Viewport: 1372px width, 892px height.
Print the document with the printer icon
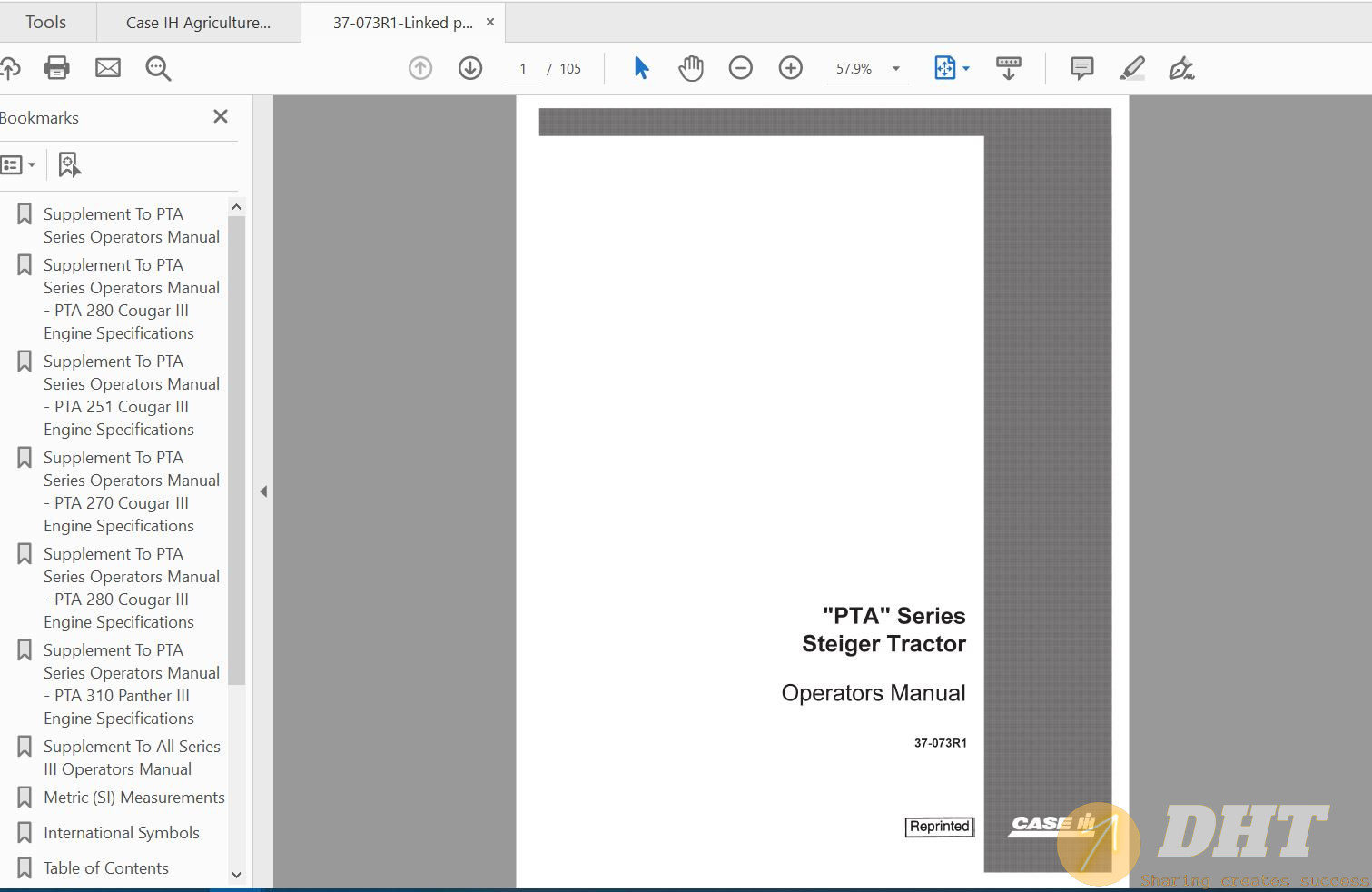57,68
